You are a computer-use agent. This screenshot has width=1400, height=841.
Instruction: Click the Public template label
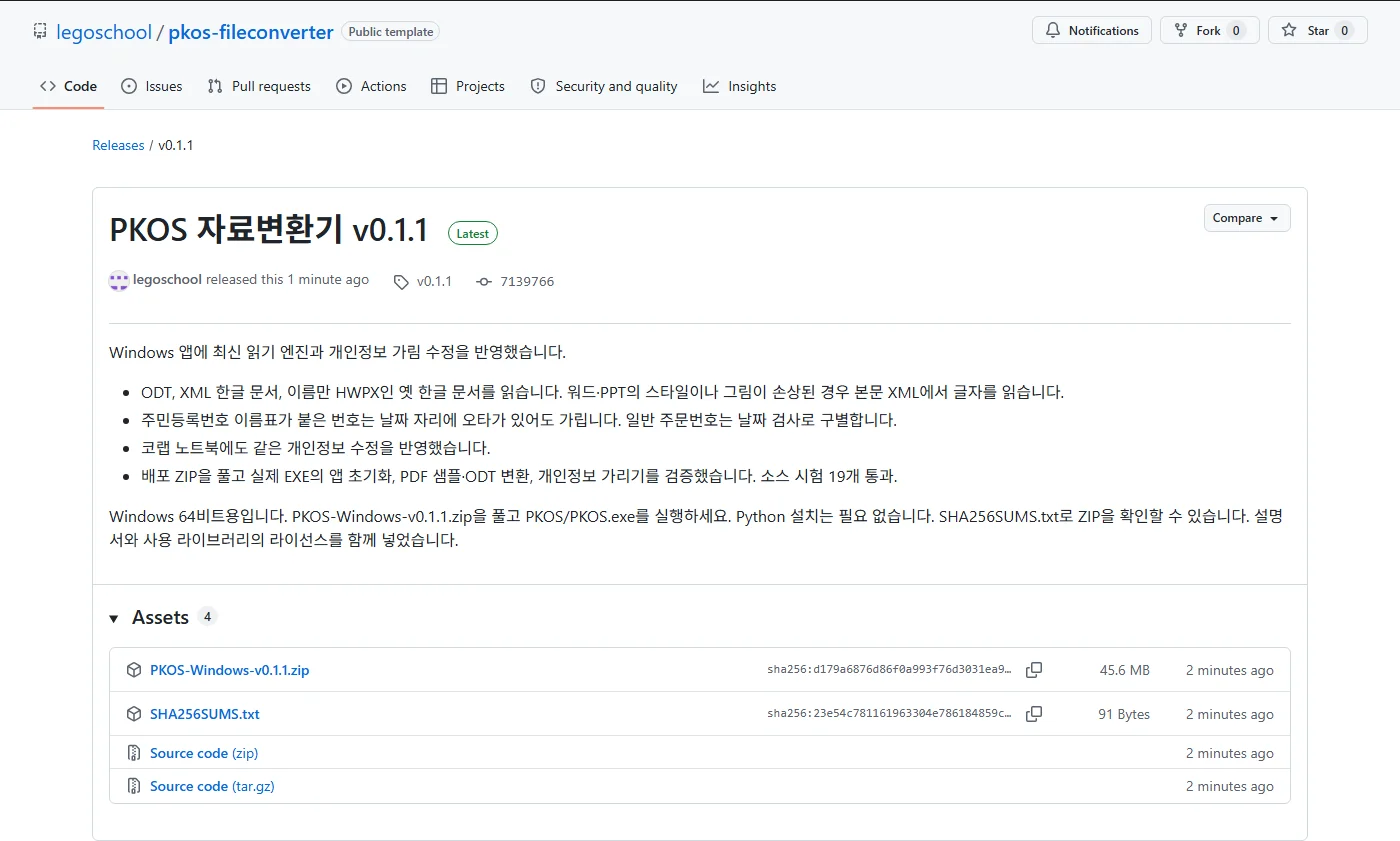(390, 32)
